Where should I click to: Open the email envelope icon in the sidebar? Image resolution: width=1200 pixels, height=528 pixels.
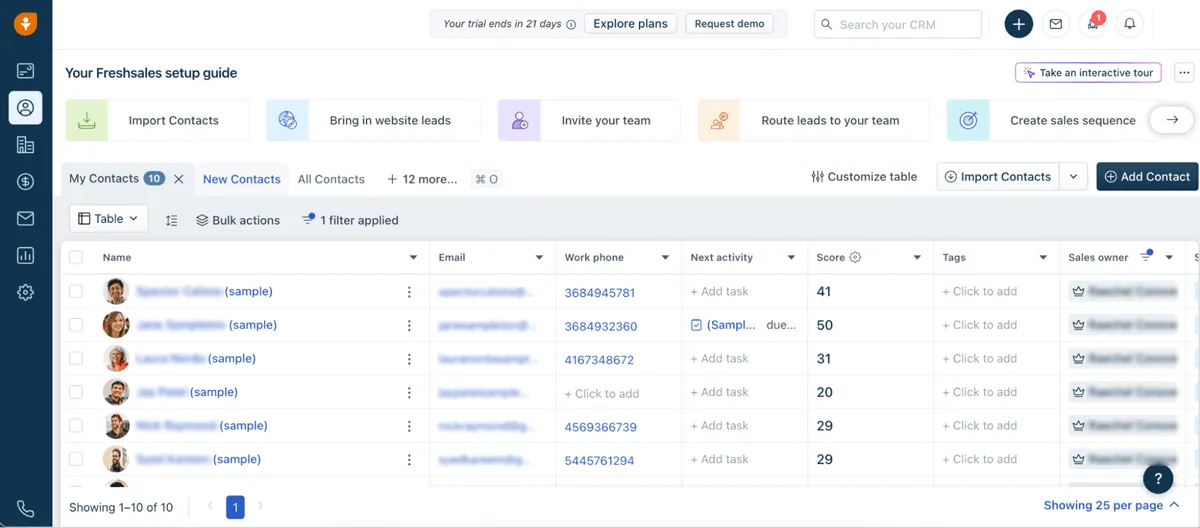coord(26,219)
